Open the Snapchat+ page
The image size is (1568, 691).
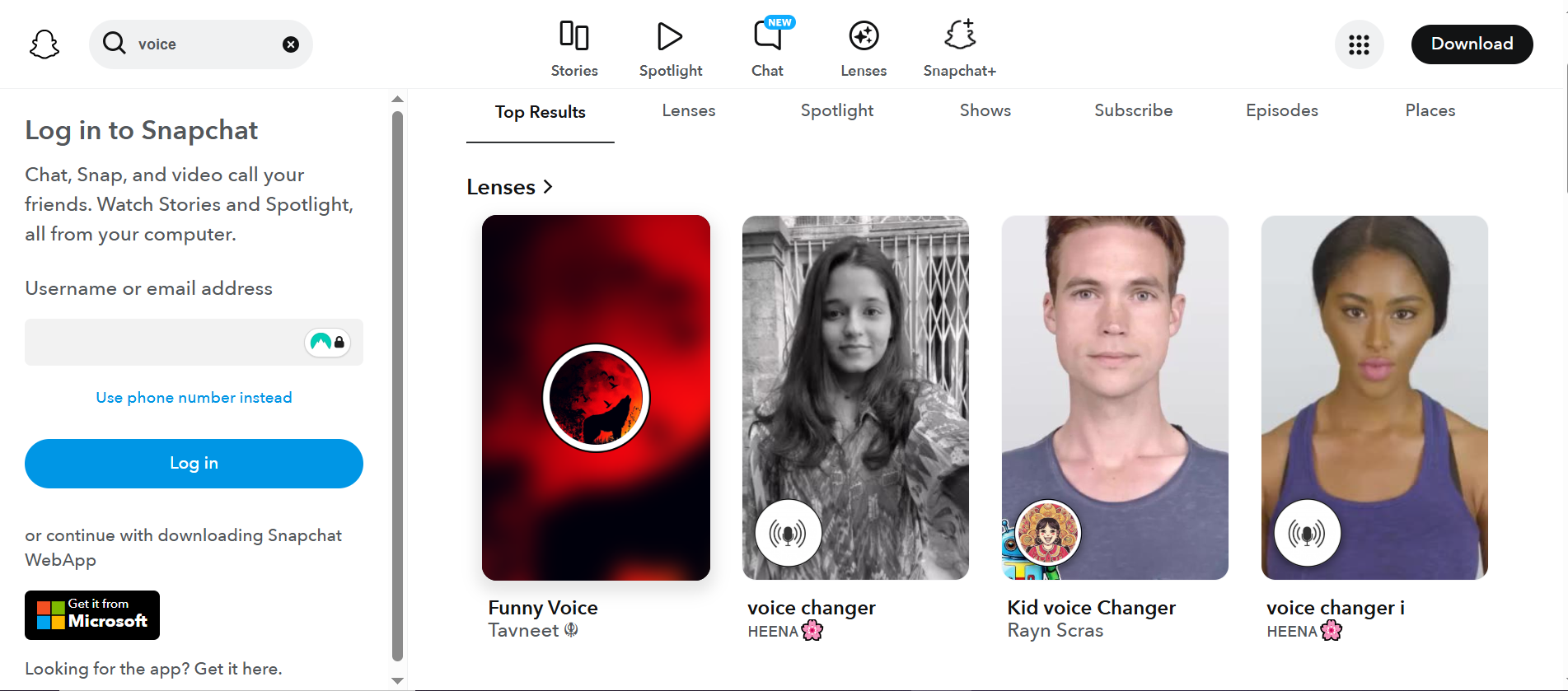pyautogui.click(x=960, y=48)
